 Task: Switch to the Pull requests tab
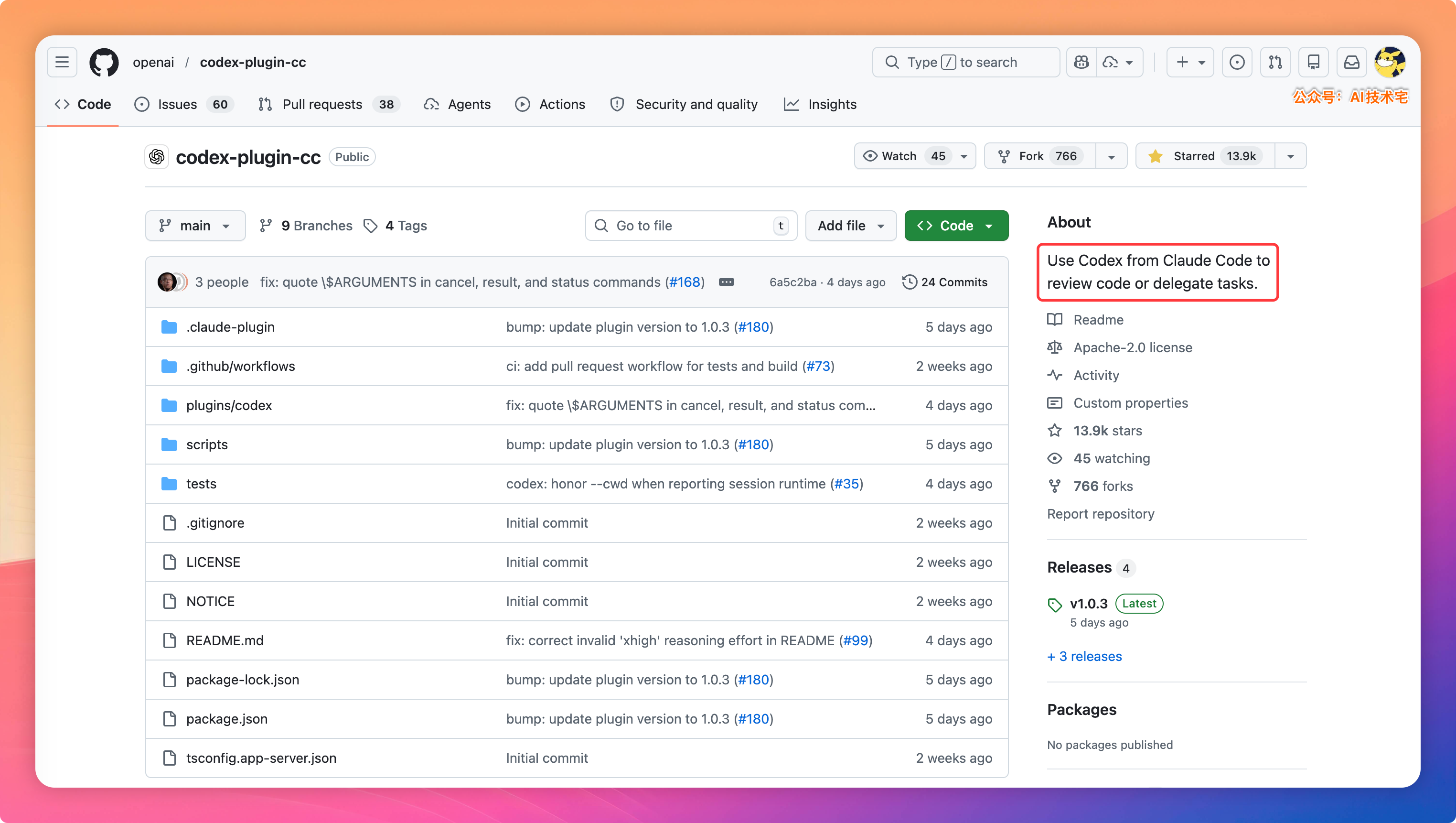click(x=322, y=104)
